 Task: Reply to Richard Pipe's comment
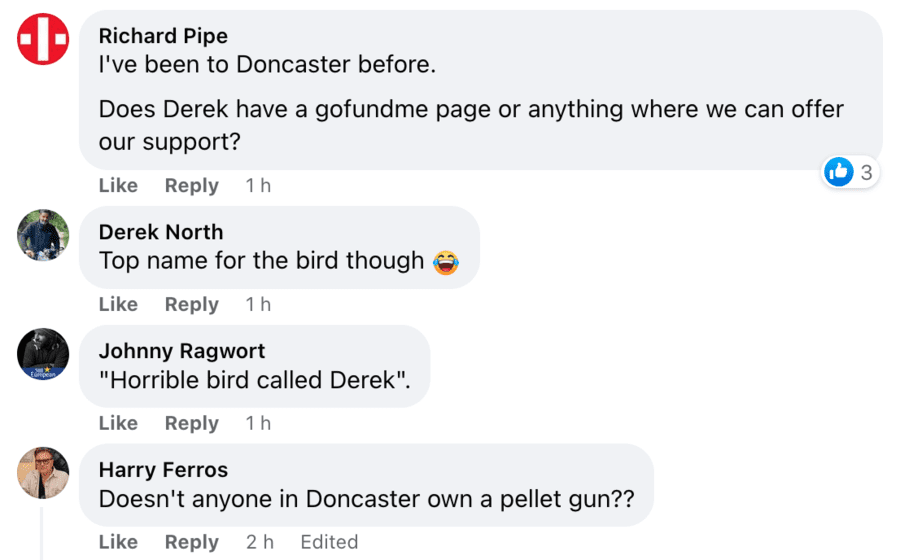pyautogui.click(x=191, y=186)
